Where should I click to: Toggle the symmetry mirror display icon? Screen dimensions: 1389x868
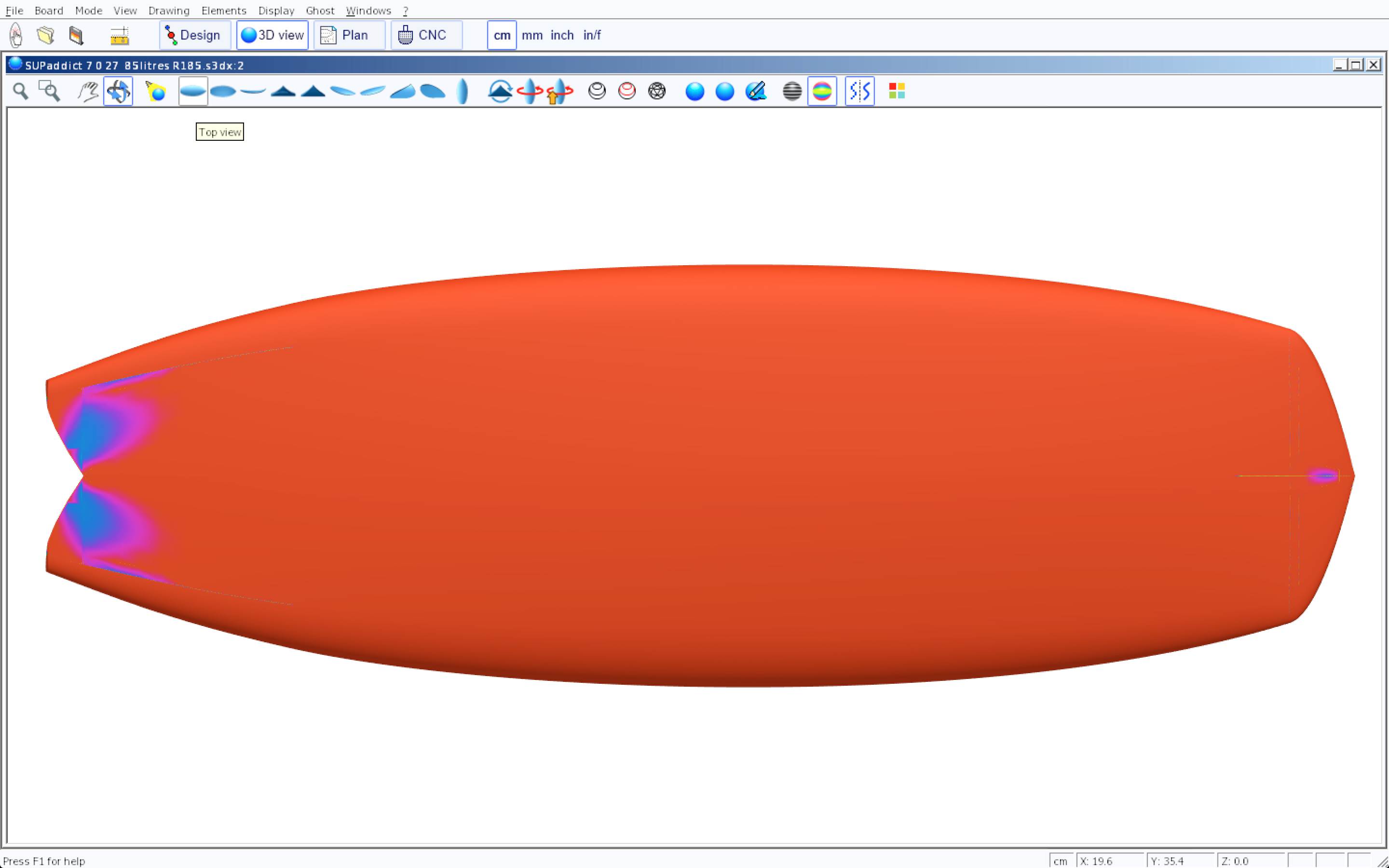(x=859, y=91)
